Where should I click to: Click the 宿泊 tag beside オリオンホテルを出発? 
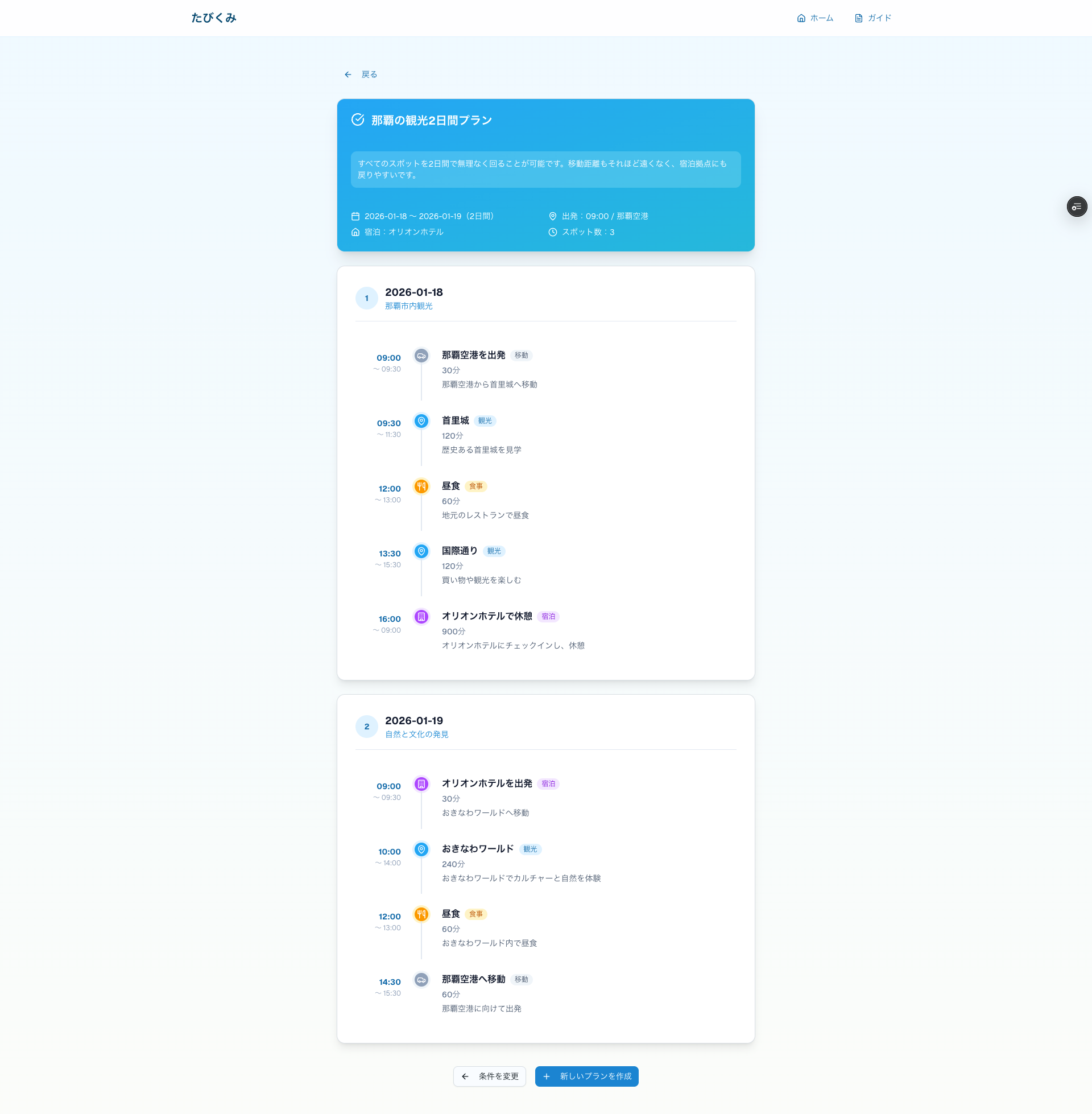(548, 783)
